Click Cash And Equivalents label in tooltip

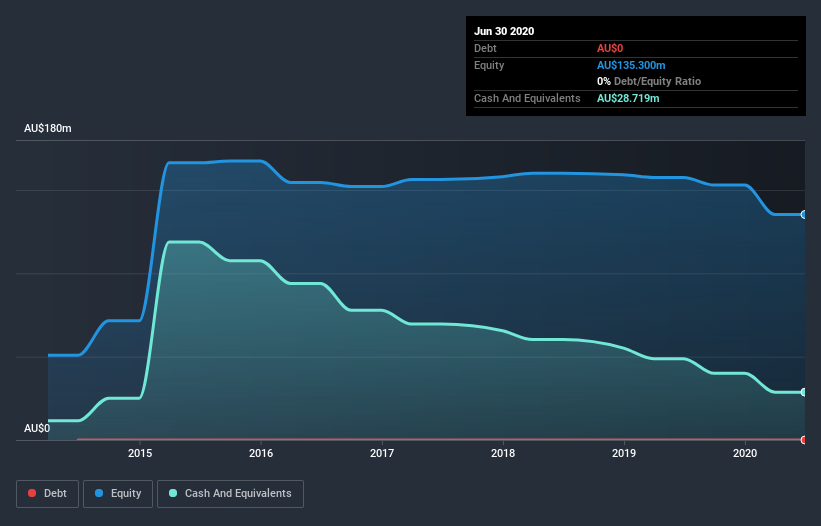tap(527, 98)
